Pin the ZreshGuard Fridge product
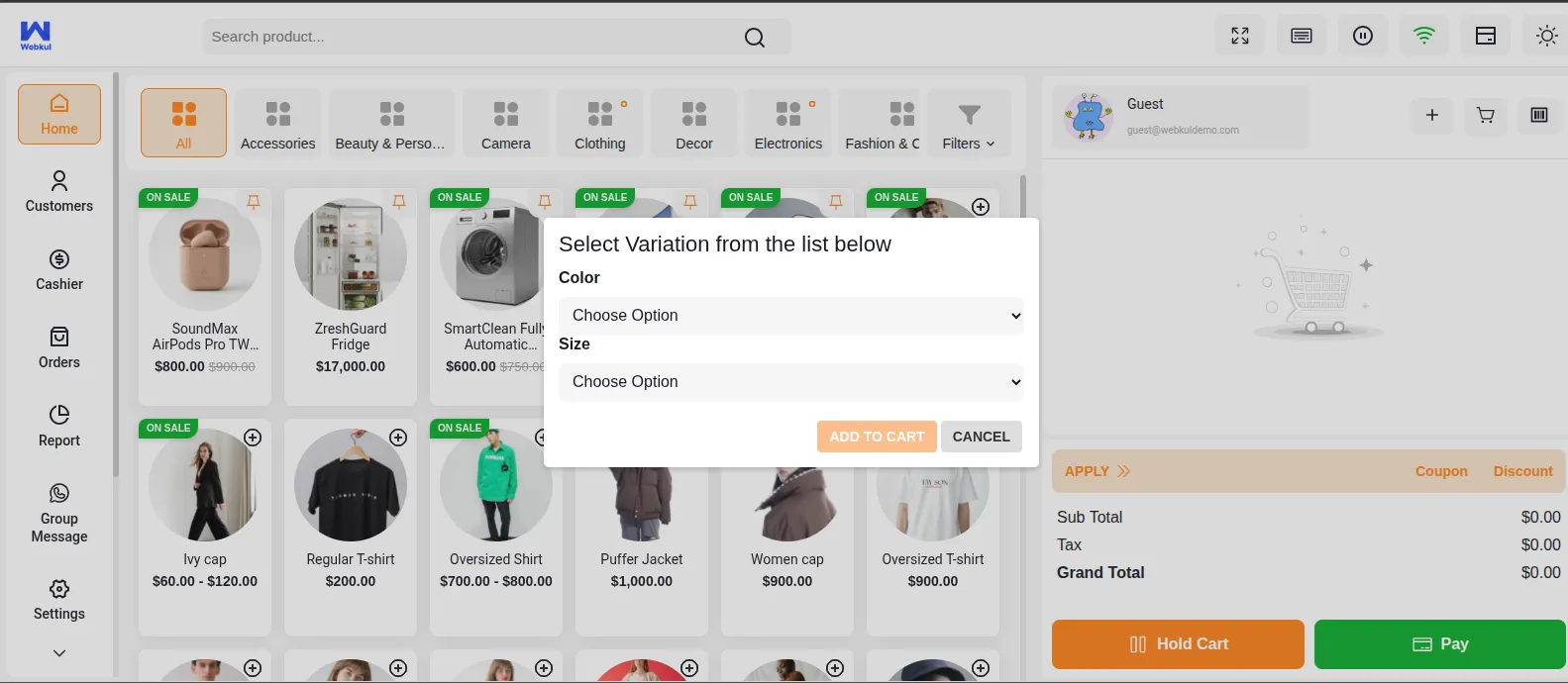Screen dimensions: 1568x683 [399, 202]
